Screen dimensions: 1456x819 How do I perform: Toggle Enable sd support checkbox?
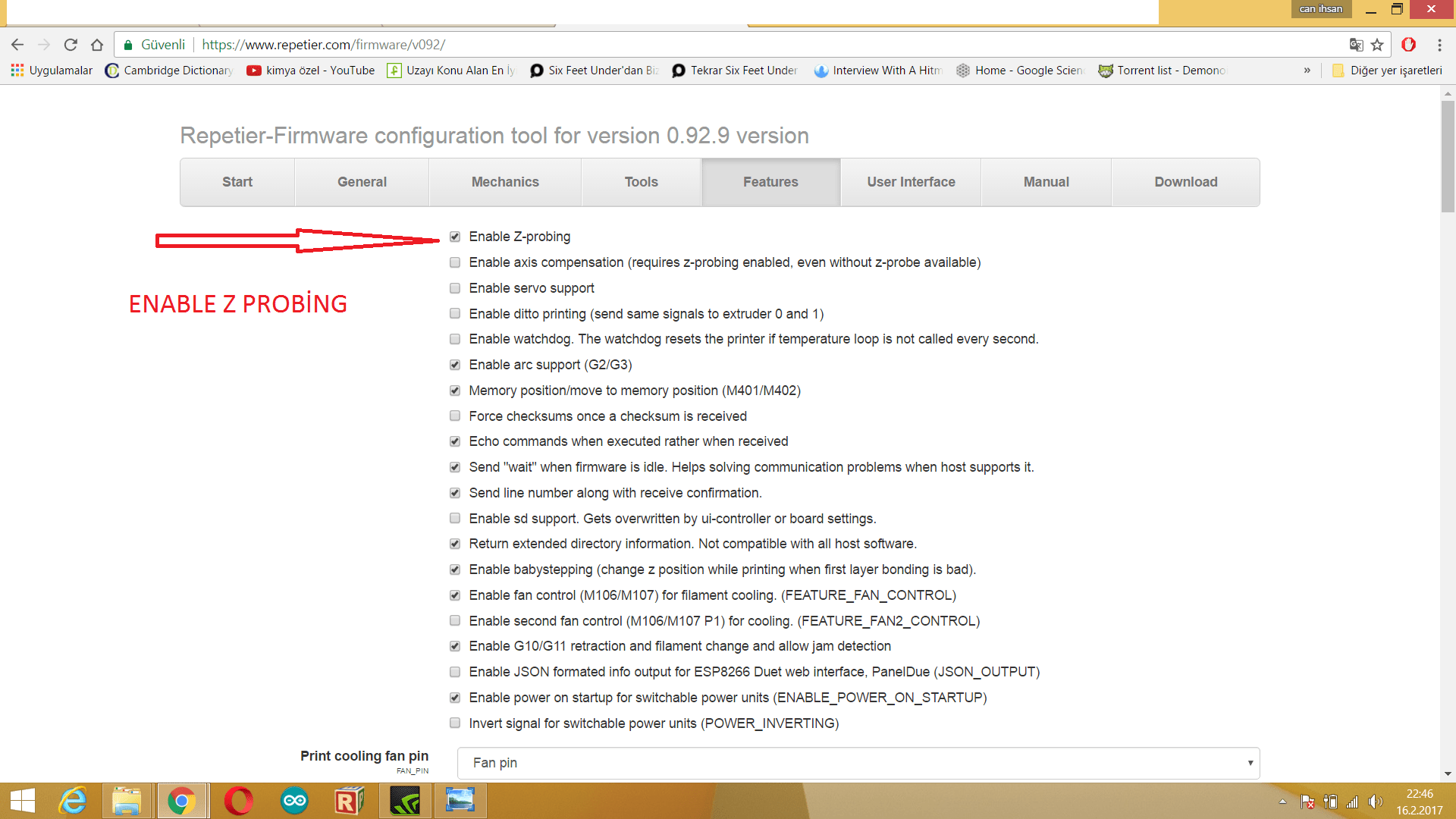(x=455, y=519)
